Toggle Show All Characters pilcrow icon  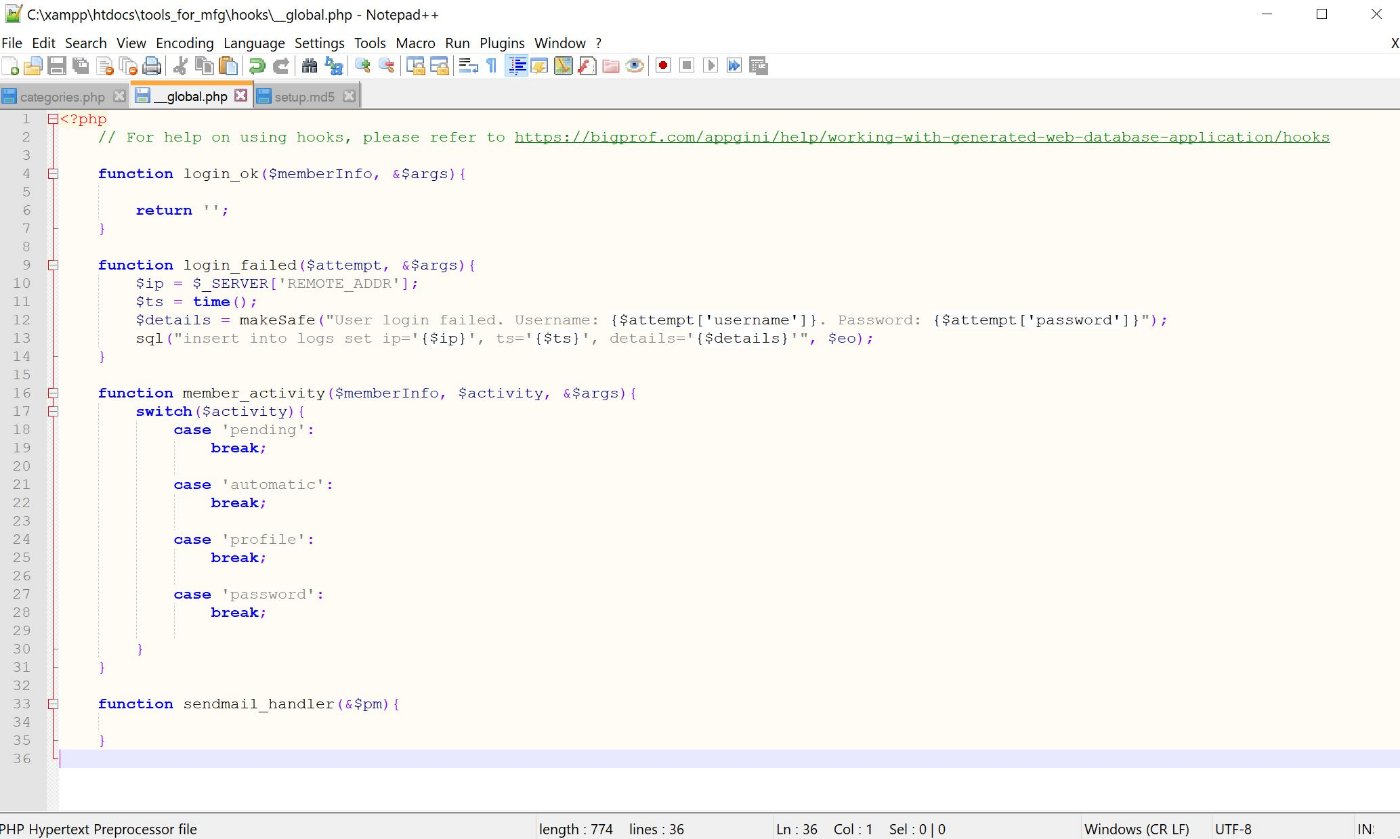pos(491,66)
